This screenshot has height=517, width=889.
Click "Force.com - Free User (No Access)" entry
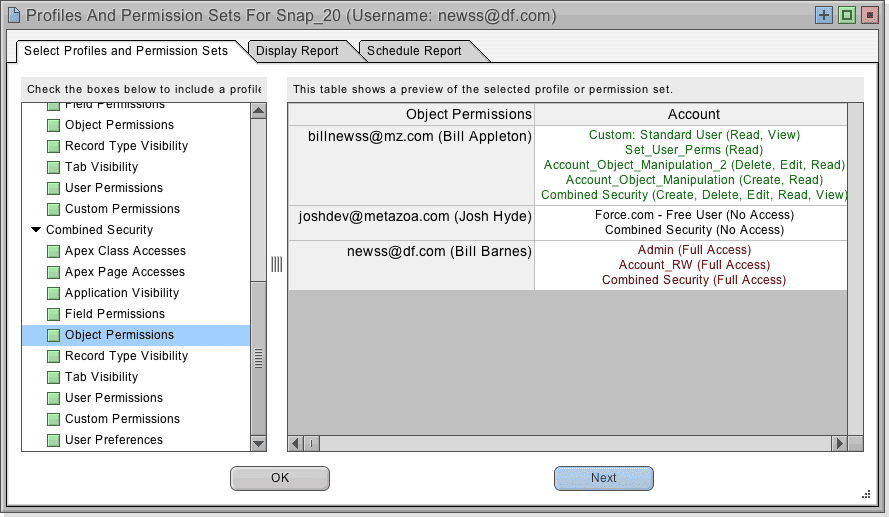pyautogui.click(x=694, y=215)
